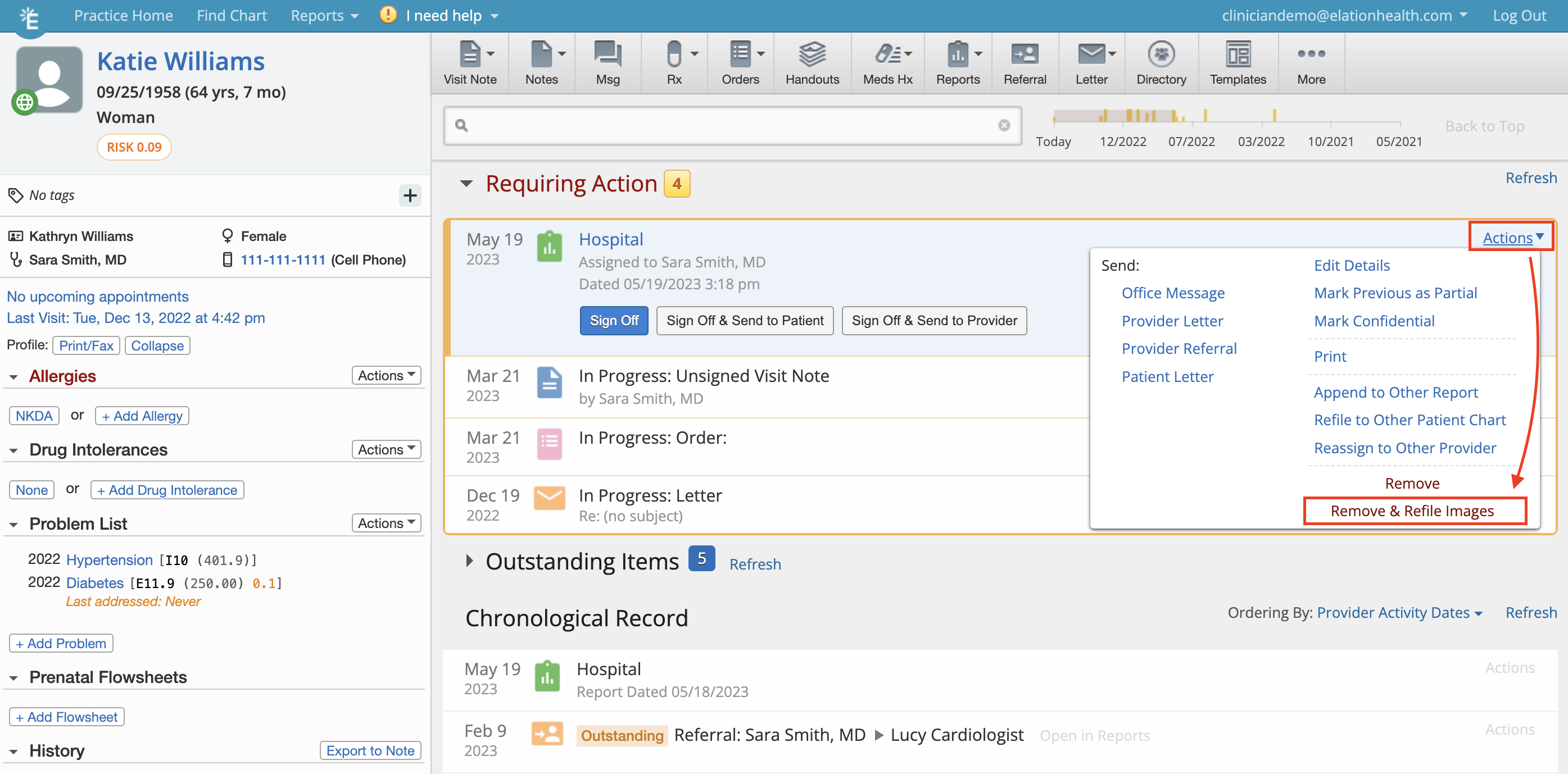The height and width of the screenshot is (774, 1568).
Task: Select the Referral icon
Action: (x=1025, y=61)
